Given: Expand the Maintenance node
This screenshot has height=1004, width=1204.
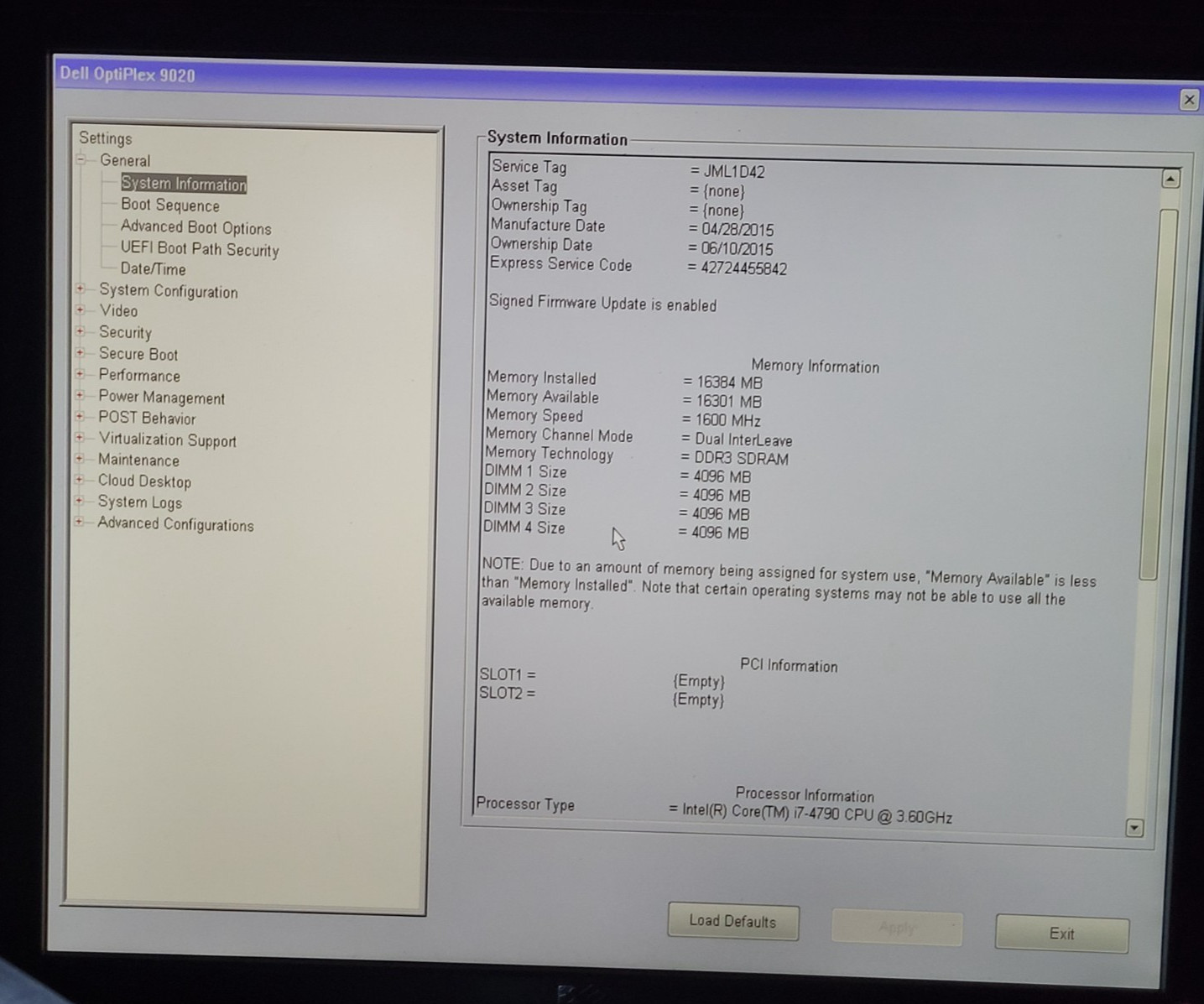Looking at the screenshot, I should coord(80,459).
